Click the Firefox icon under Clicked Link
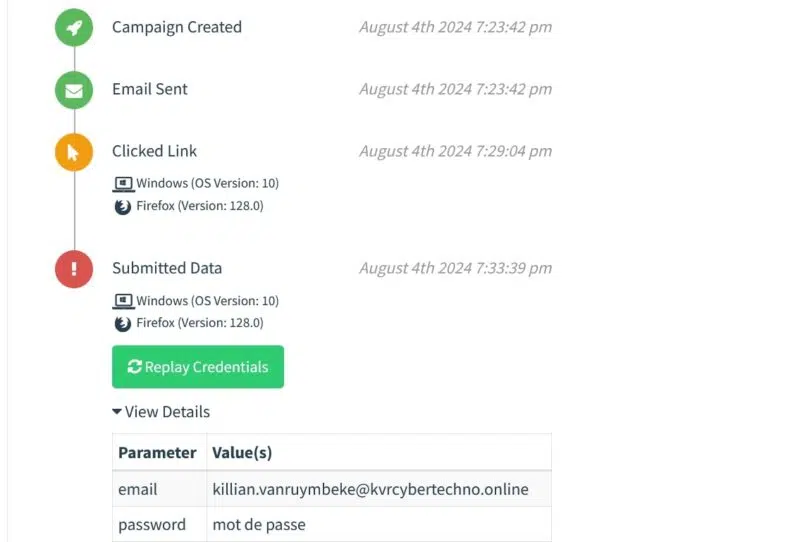Image resolution: width=800 pixels, height=542 pixels. [x=123, y=207]
